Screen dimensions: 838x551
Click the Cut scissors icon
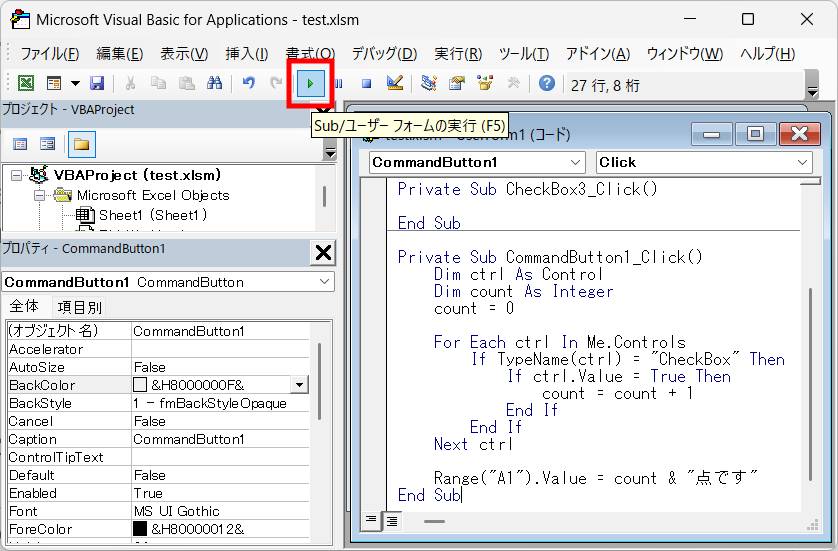pyautogui.click(x=130, y=83)
